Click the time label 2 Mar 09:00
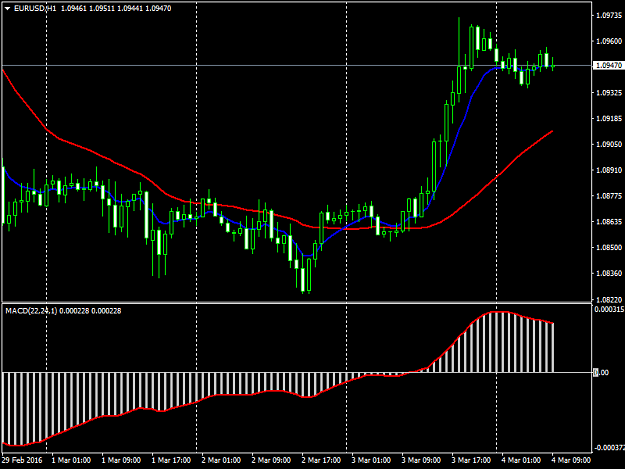The height and width of the screenshot is (469, 625). tap(271, 460)
